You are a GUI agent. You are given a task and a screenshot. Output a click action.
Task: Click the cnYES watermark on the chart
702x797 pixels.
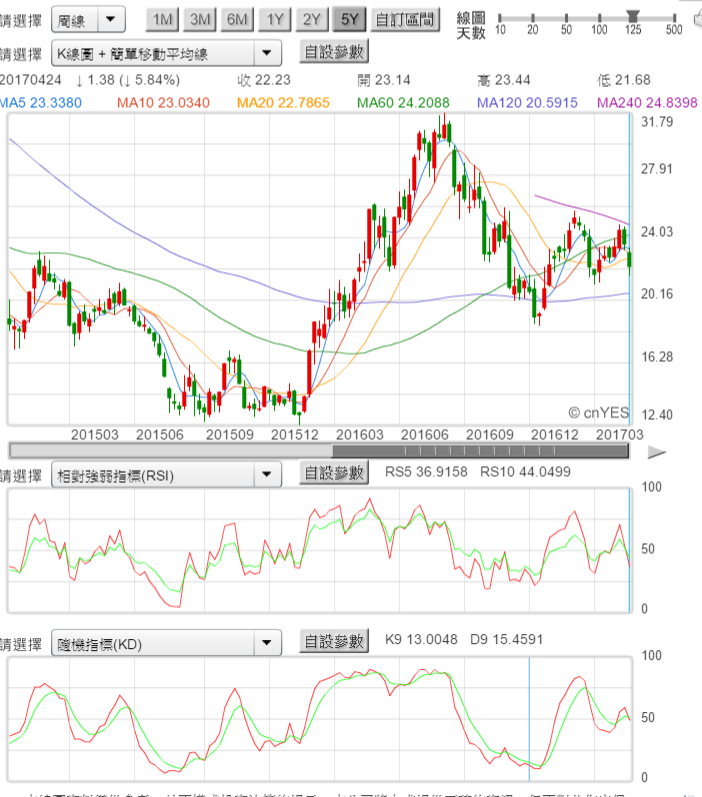[x=598, y=412]
